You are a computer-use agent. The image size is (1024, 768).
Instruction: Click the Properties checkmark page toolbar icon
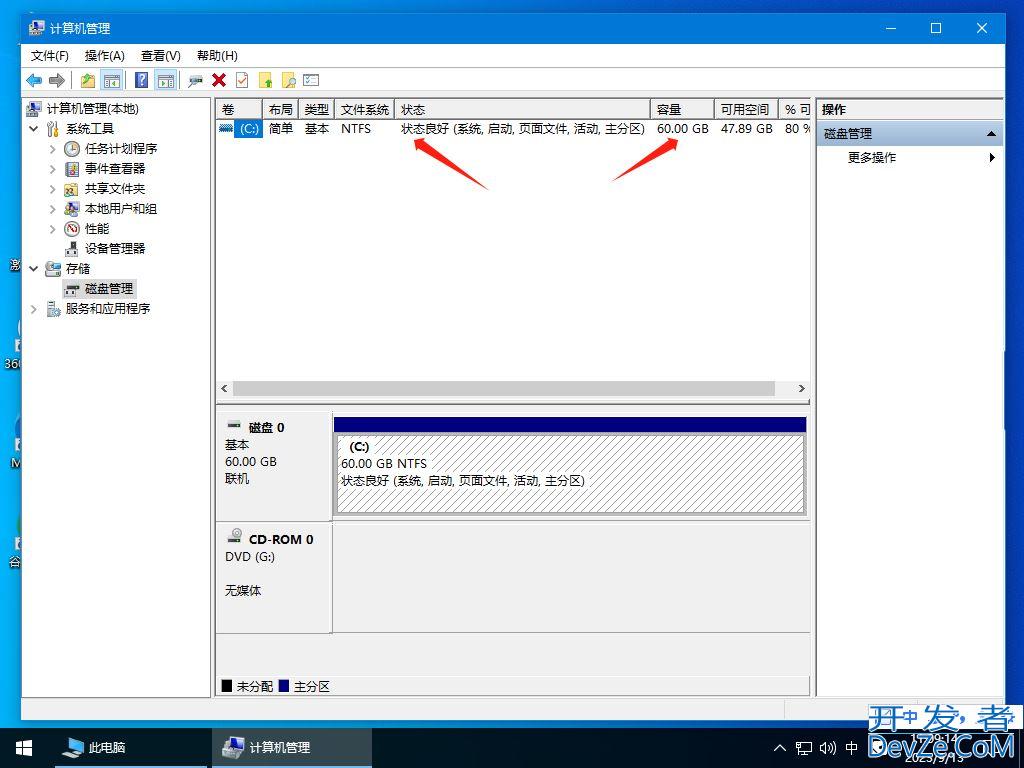pyautogui.click(x=242, y=80)
